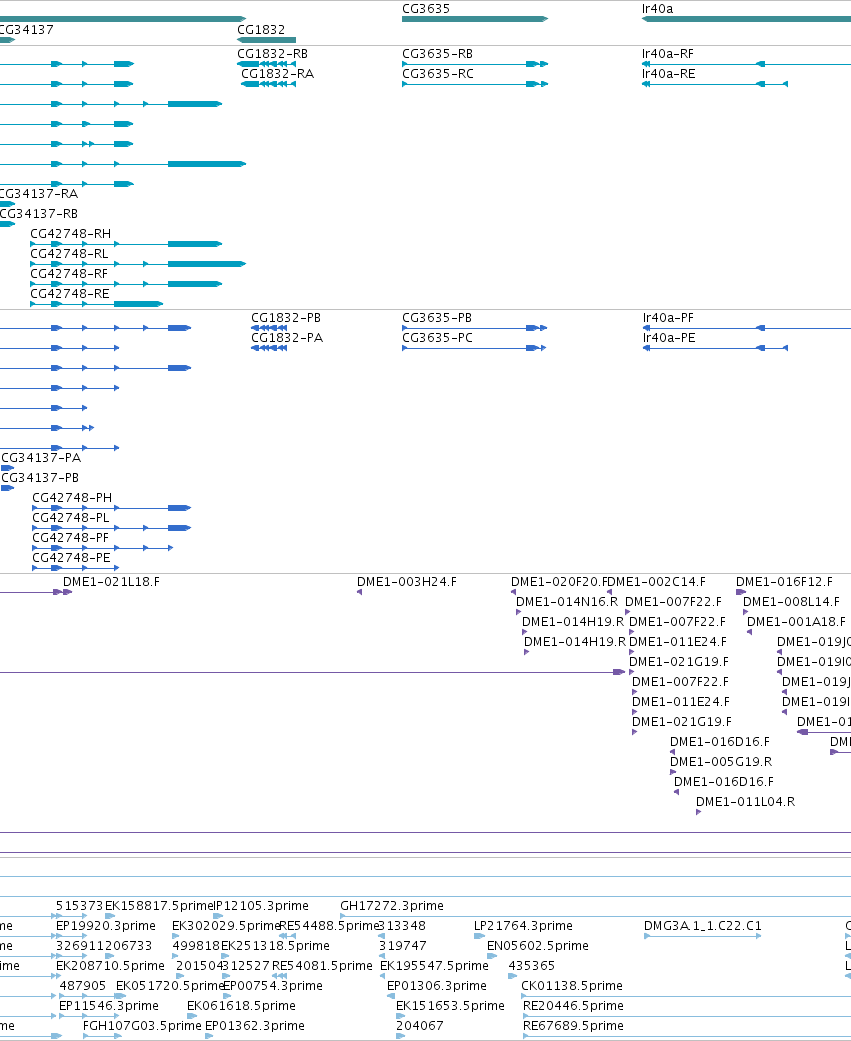This screenshot has height=1041, width=851.
Task: Select EST EK158817.5prime
Action: [159, 906]
